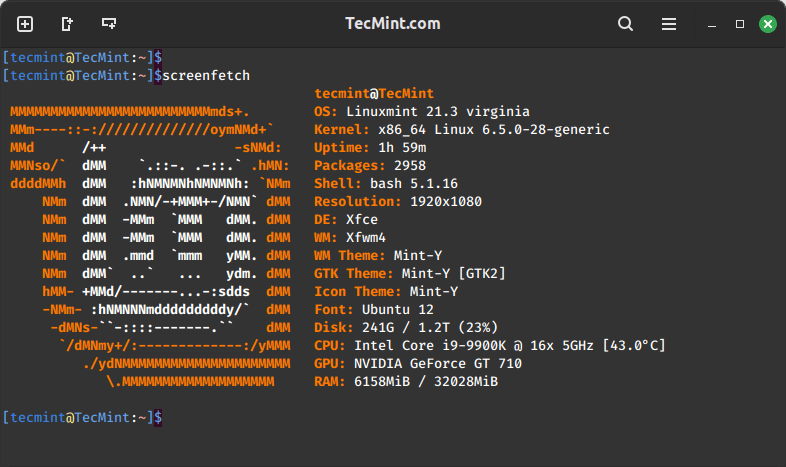Add a terminal to the right
Screen dimensions: 786x467
click(x=67, y=23)
